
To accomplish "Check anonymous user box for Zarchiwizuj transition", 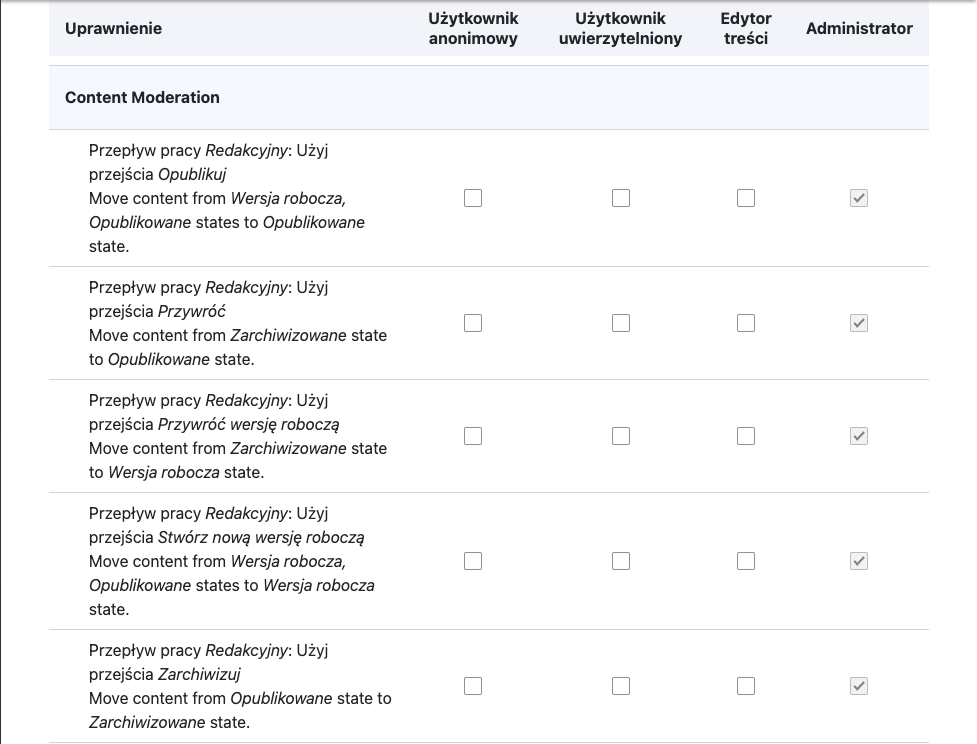I will click(473, 686).
